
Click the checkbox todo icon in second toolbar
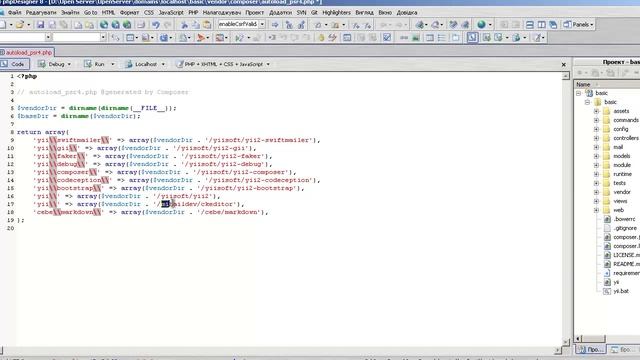click(x=387, y=38)
